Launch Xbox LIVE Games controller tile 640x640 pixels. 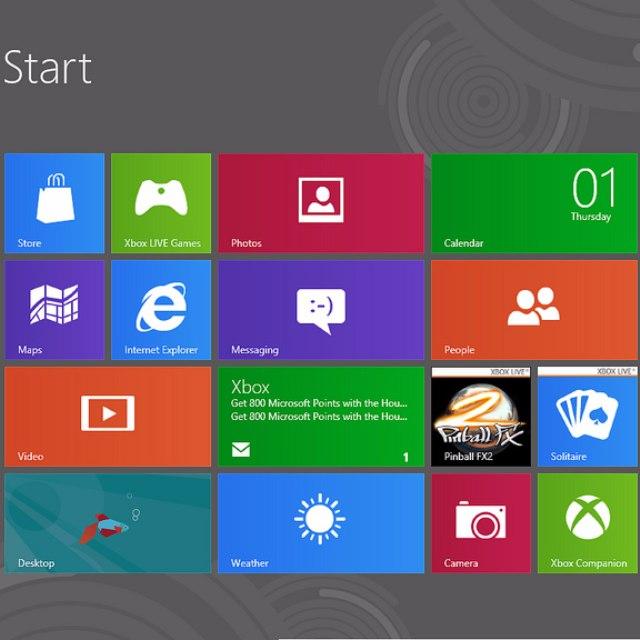tap(161, 203)
